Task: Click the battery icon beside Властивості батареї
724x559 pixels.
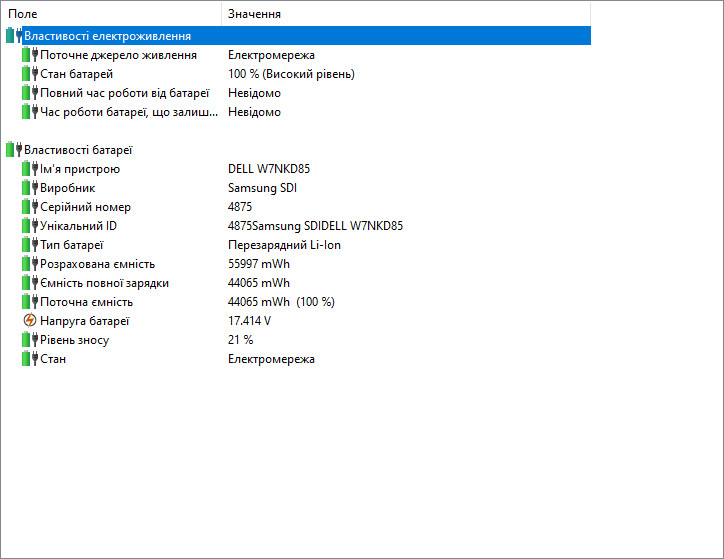Action: click(x=13, y=150)
